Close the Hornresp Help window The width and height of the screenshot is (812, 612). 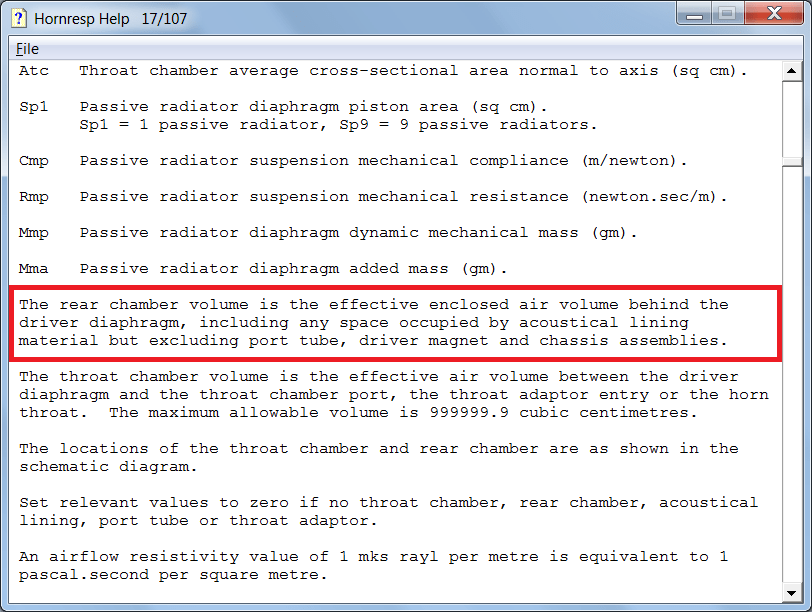coord(774,13)
